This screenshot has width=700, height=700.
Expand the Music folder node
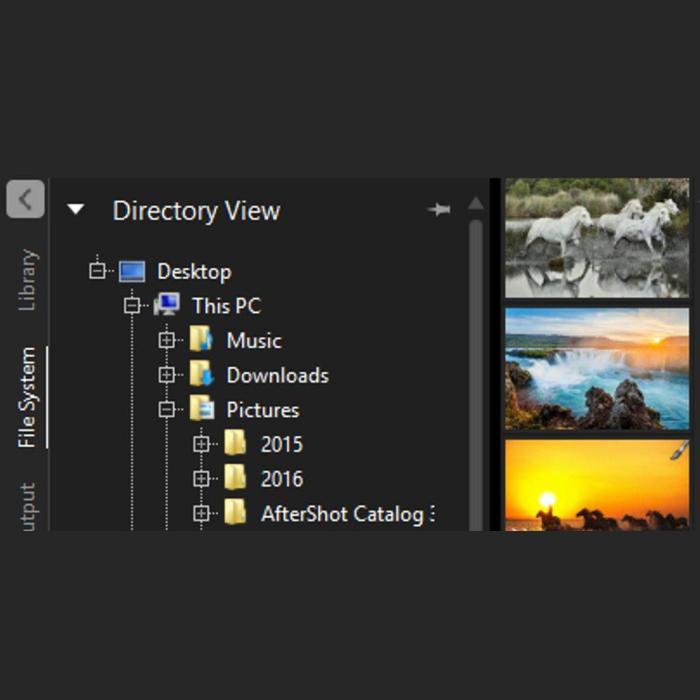[x=167, y=341]
